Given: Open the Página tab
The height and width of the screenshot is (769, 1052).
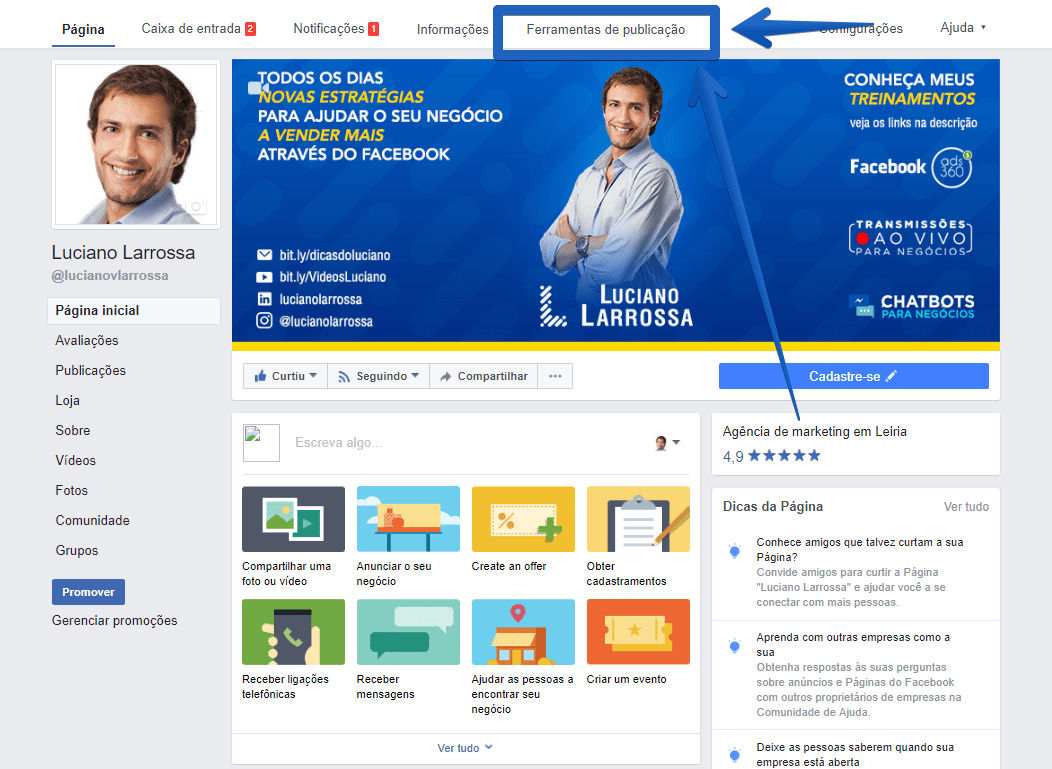Looking at the screenshot, I should (x=83, y=30).
